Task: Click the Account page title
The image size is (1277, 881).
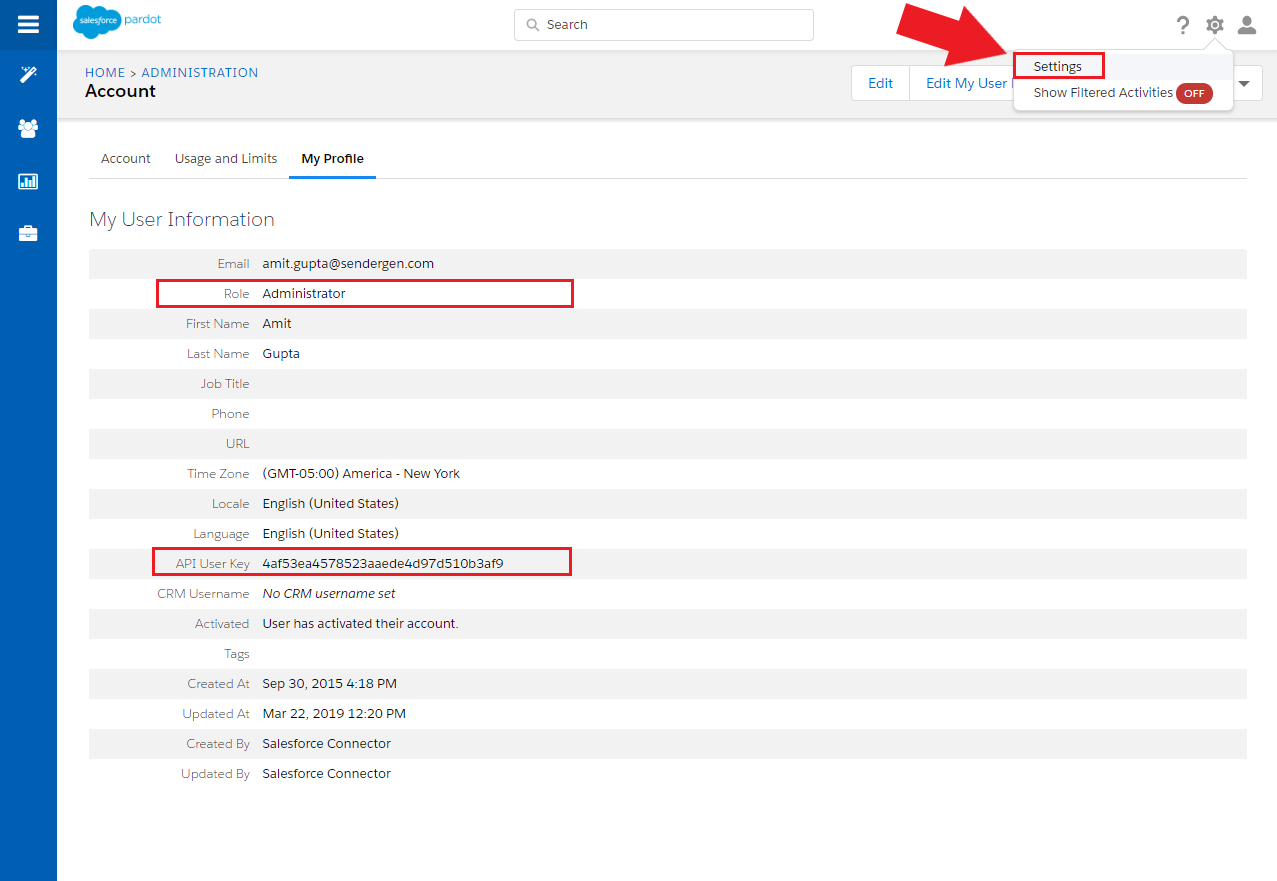Action: coord(120,91)
